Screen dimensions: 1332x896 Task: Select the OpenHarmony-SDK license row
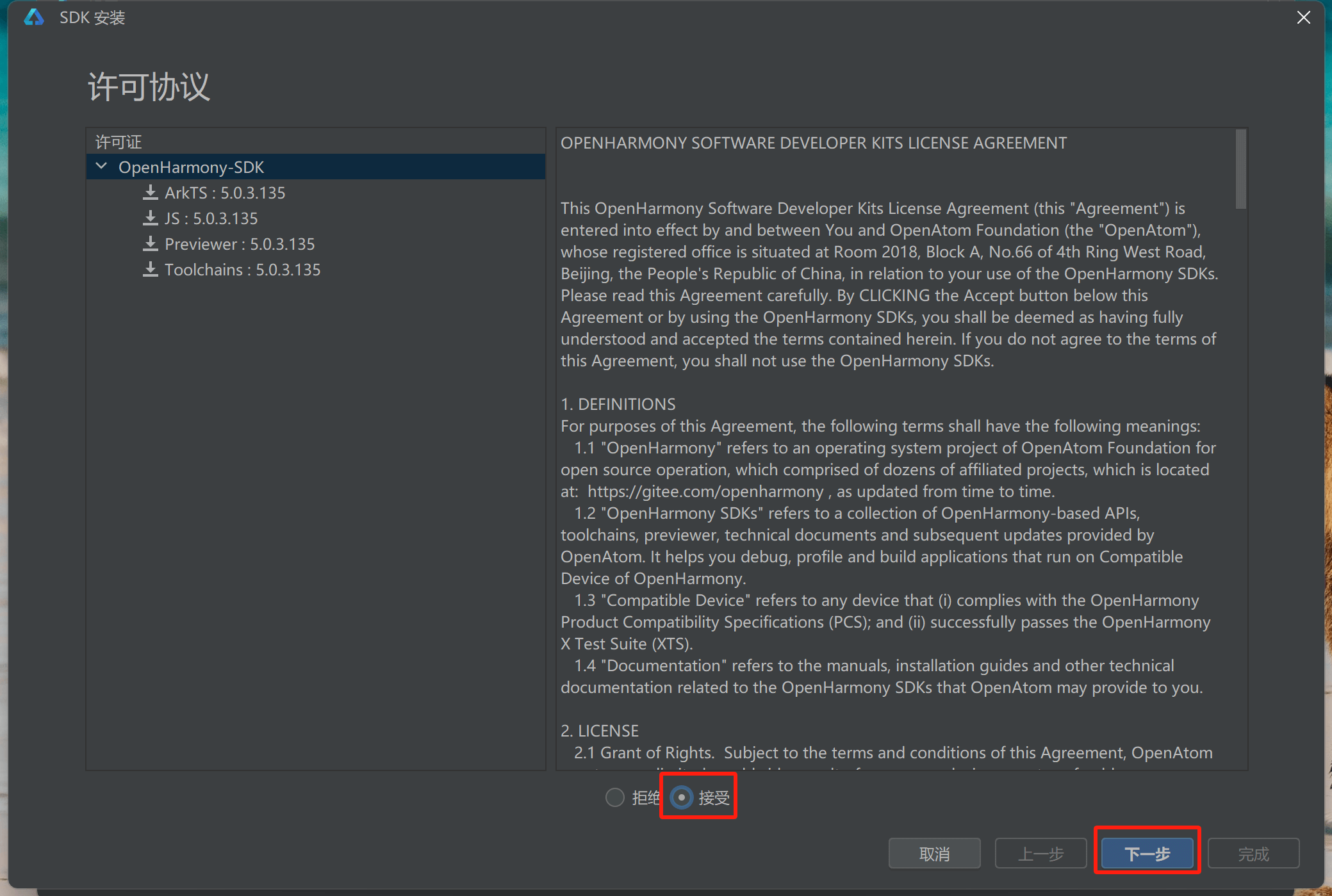(x=191, y=167)
